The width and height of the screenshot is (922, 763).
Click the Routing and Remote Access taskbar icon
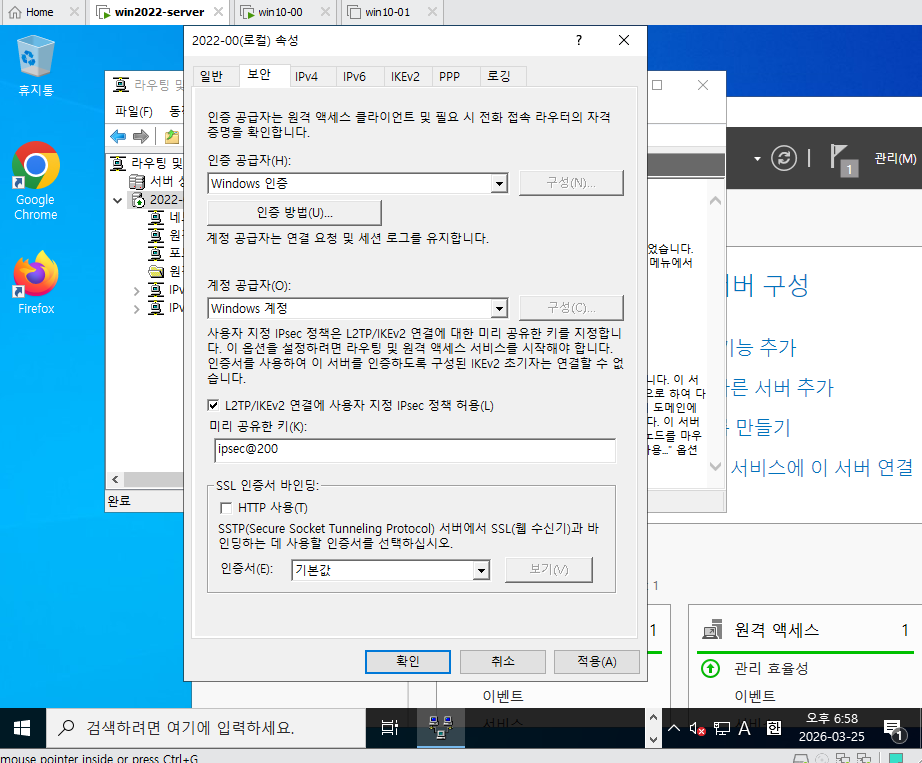(x=440, y=728)
